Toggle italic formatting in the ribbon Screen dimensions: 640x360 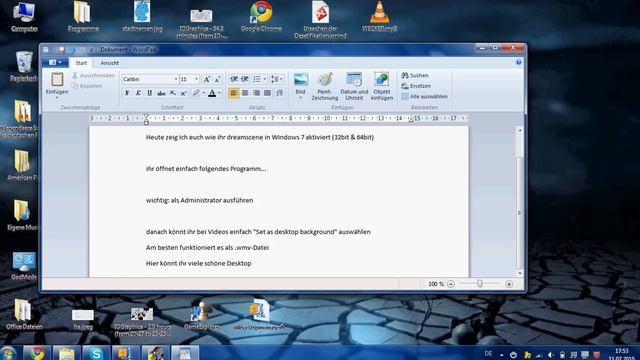(x=138, y=93)
